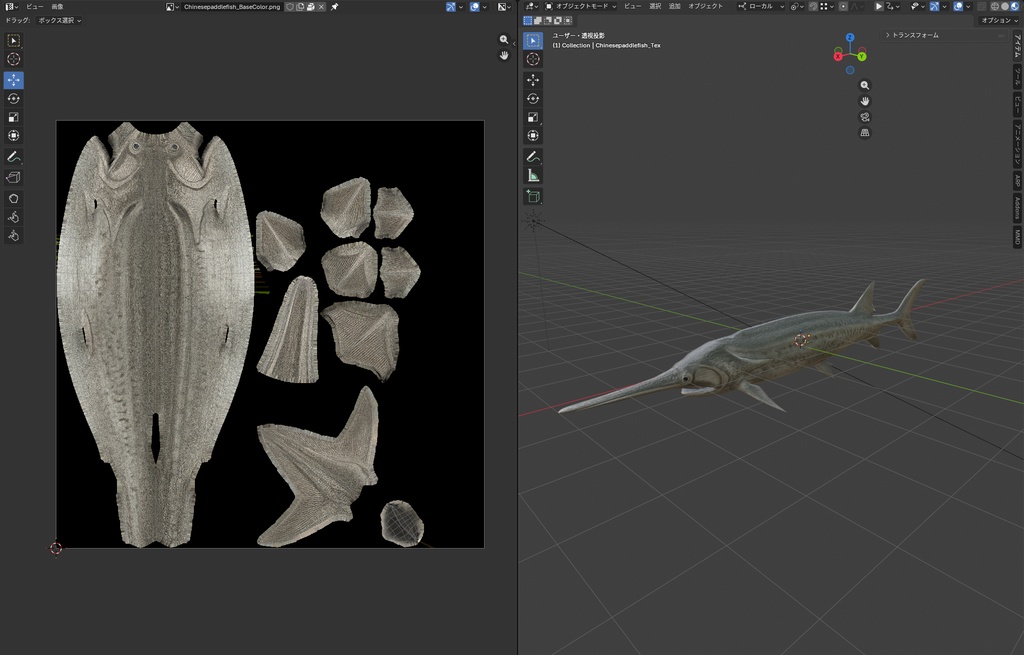Select the Add Cube tool

(533, 197)
